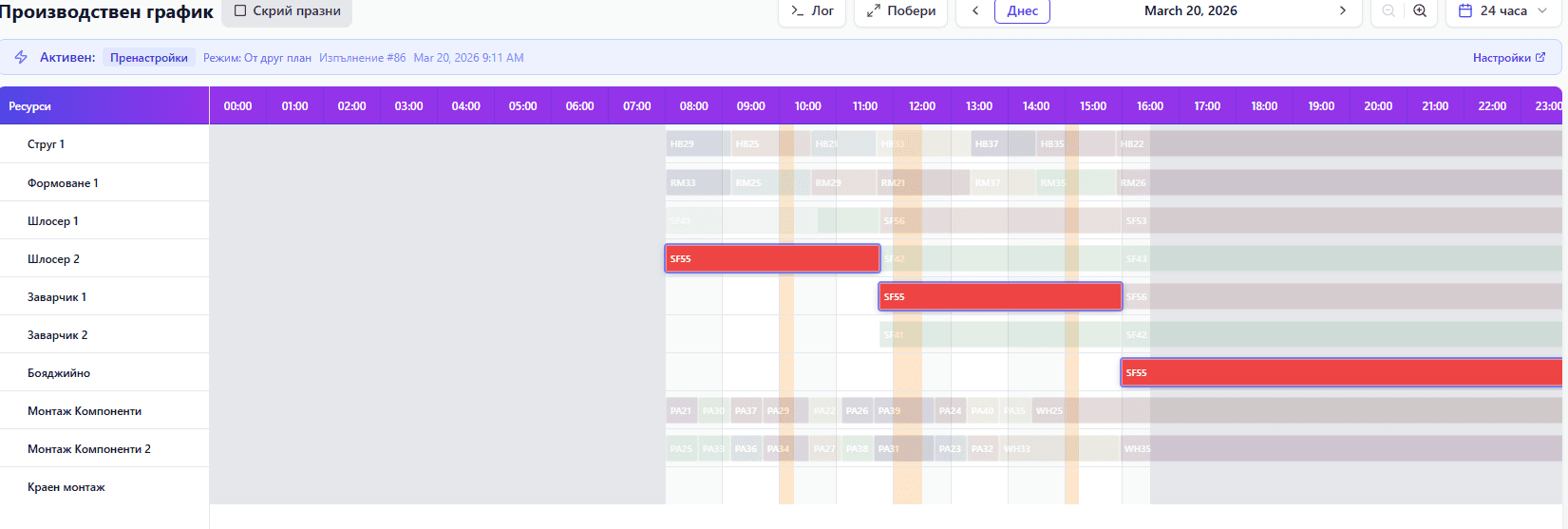
Task: Select the red SF55 task on Бояджийно
Action: click(x=1341, y=372)
